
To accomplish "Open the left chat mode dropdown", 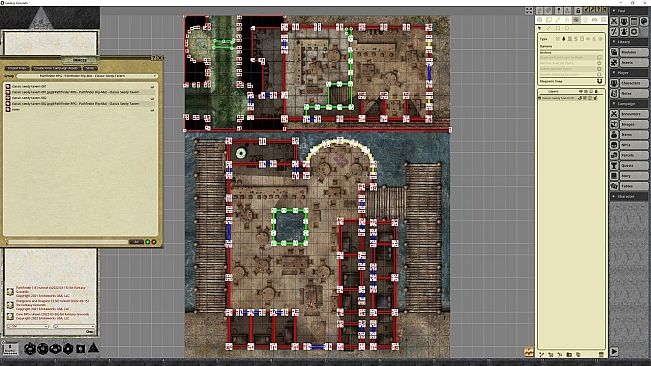I will [28, 326].
